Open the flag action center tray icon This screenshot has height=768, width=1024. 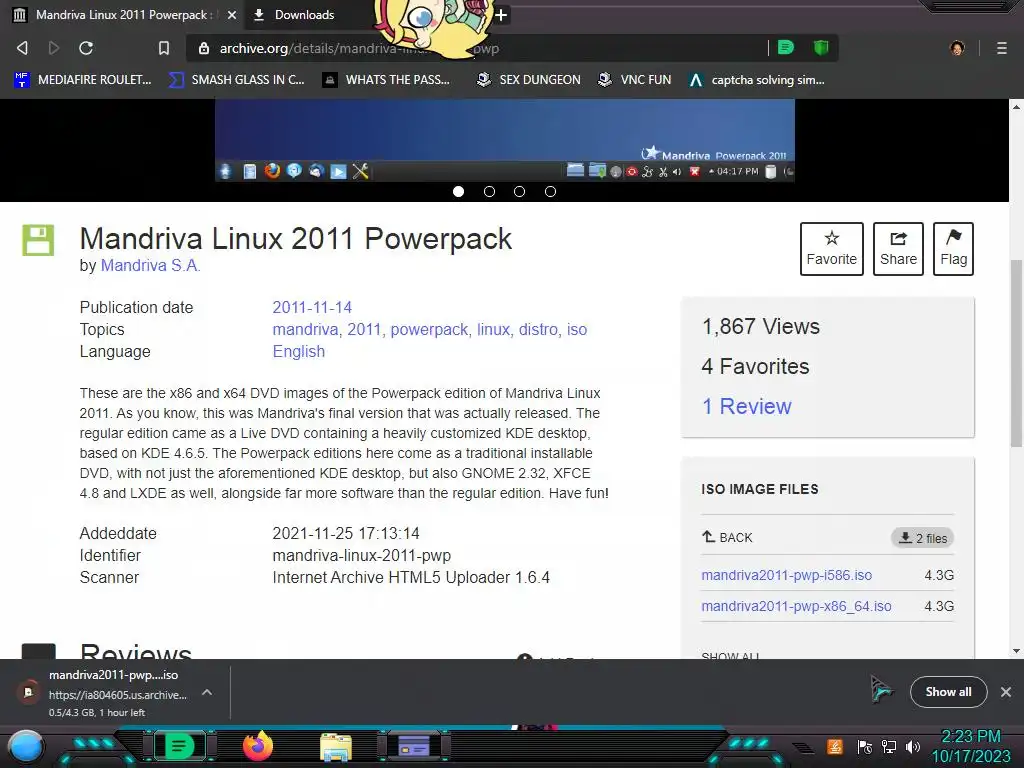click(x=865, y=747)
